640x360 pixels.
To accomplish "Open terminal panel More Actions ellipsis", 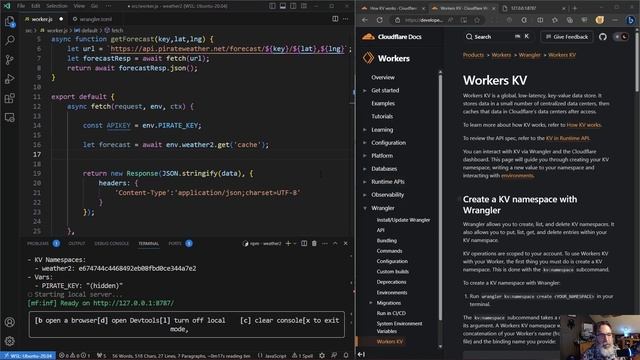I will (x=325, y=243).
